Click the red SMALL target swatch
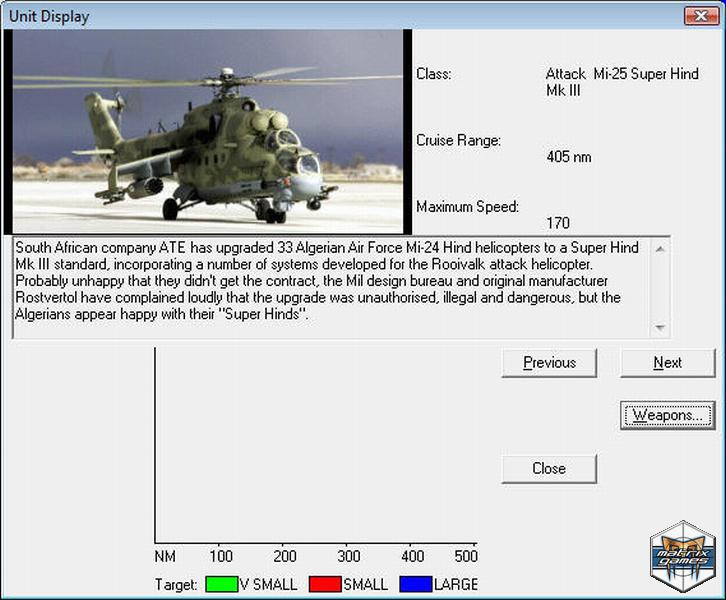 325,584
